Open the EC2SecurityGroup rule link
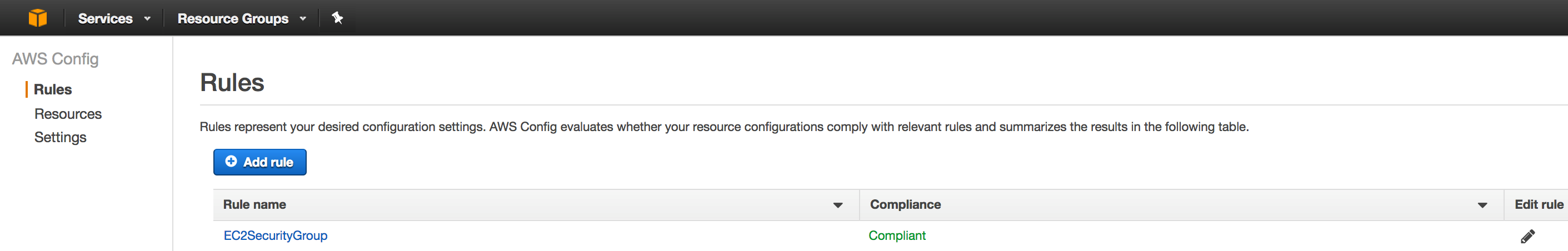This screenshot has width=1568, height=251. tap(275, 236)
